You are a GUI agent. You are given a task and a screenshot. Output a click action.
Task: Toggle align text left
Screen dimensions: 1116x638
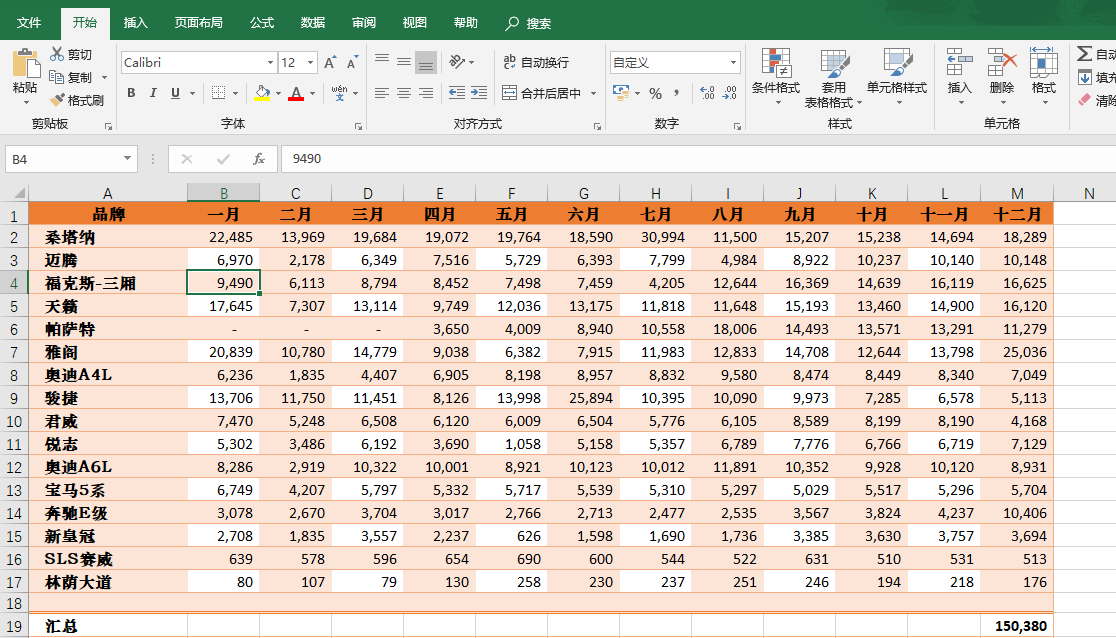[x=382, y=93]
